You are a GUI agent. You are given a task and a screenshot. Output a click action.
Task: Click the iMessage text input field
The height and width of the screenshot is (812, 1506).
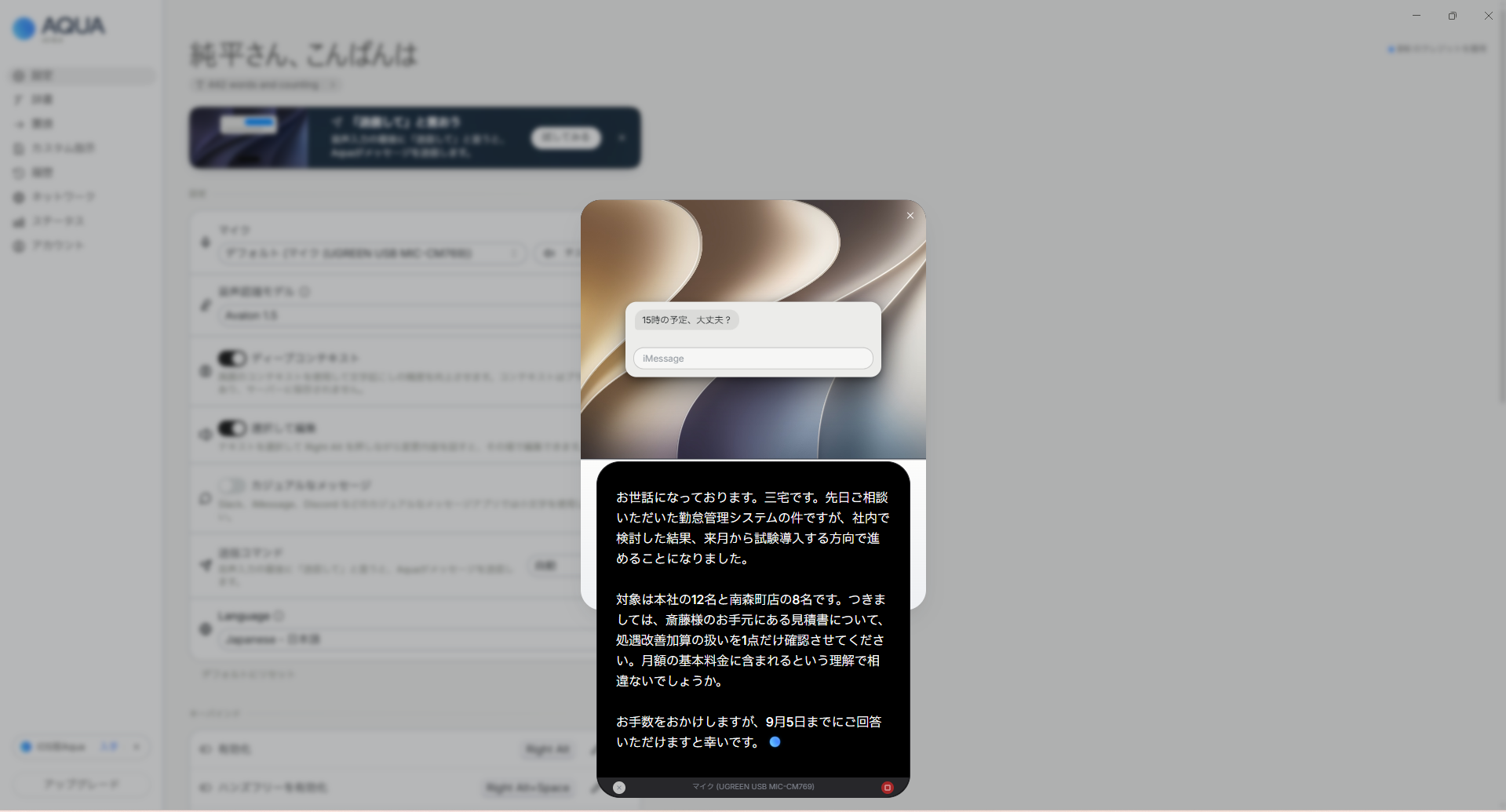[x=753, y=359]
